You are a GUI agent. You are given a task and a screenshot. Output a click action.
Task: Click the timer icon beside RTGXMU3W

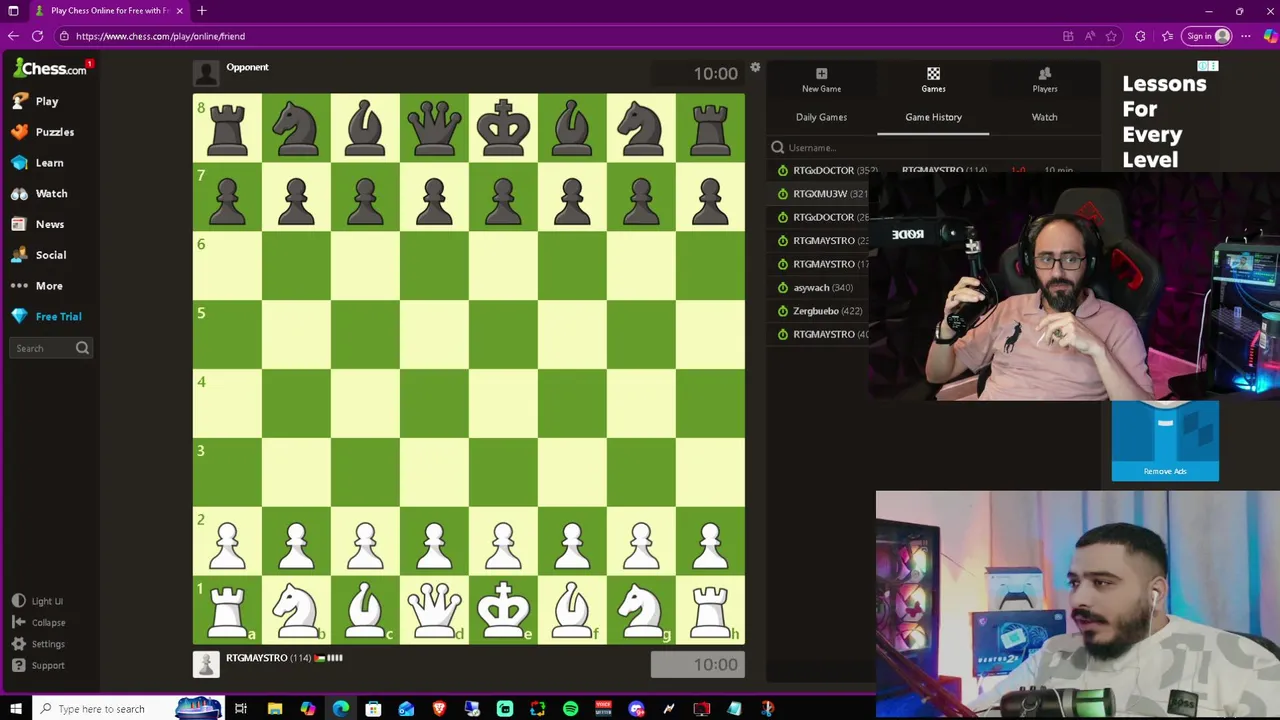coord(782,194)
